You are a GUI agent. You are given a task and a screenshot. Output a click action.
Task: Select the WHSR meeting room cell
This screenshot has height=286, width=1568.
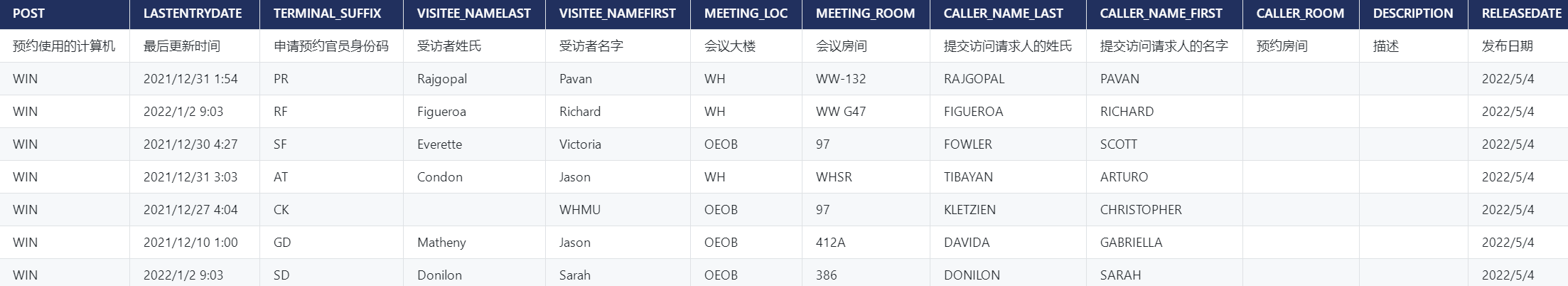pyautogui.click(x=834, y=177)
